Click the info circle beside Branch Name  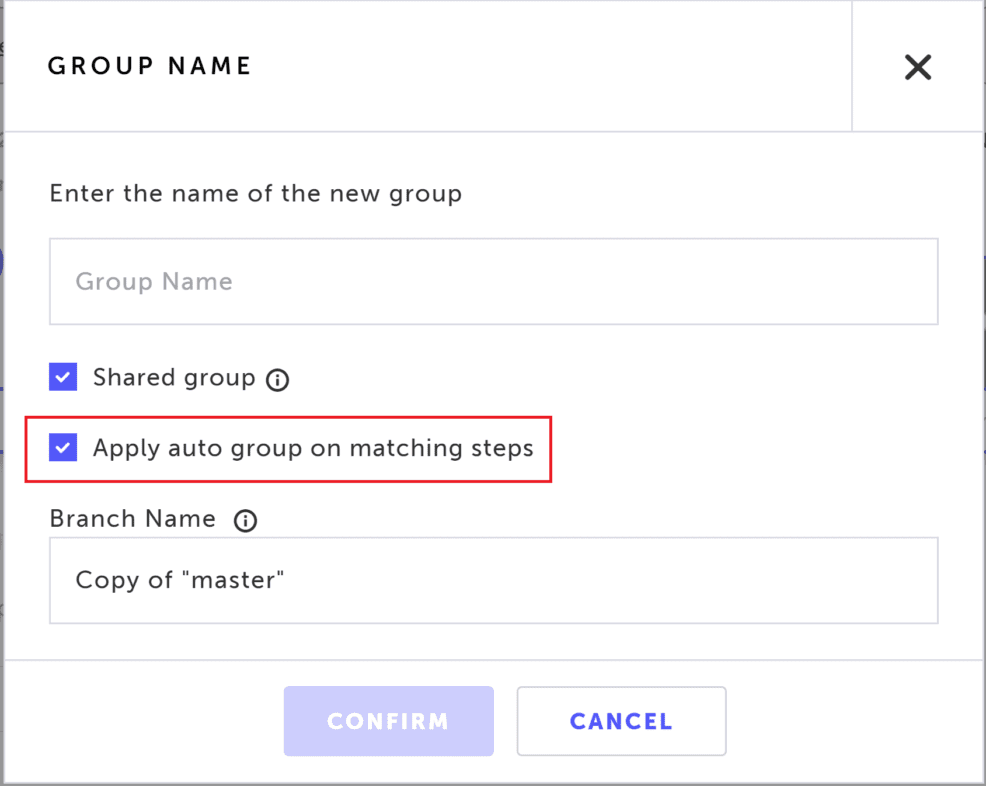pyautogui.click(x=245, y=520)
